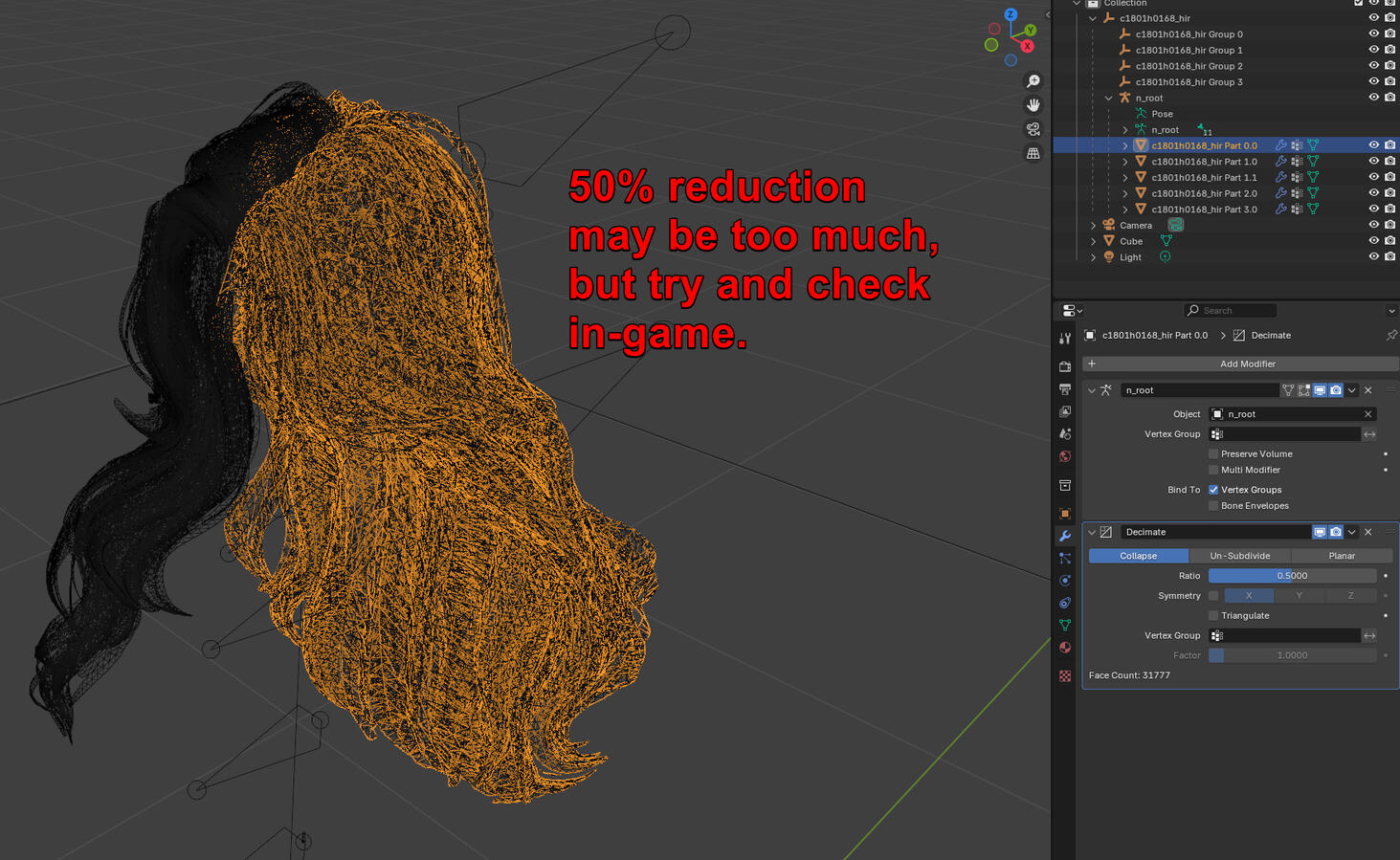Image resolution: width=1400 pixels, height=860 pixels.
Task: Click the Decimate Ratio slider
Action: pyautogui.click(x=1291, y=576)
